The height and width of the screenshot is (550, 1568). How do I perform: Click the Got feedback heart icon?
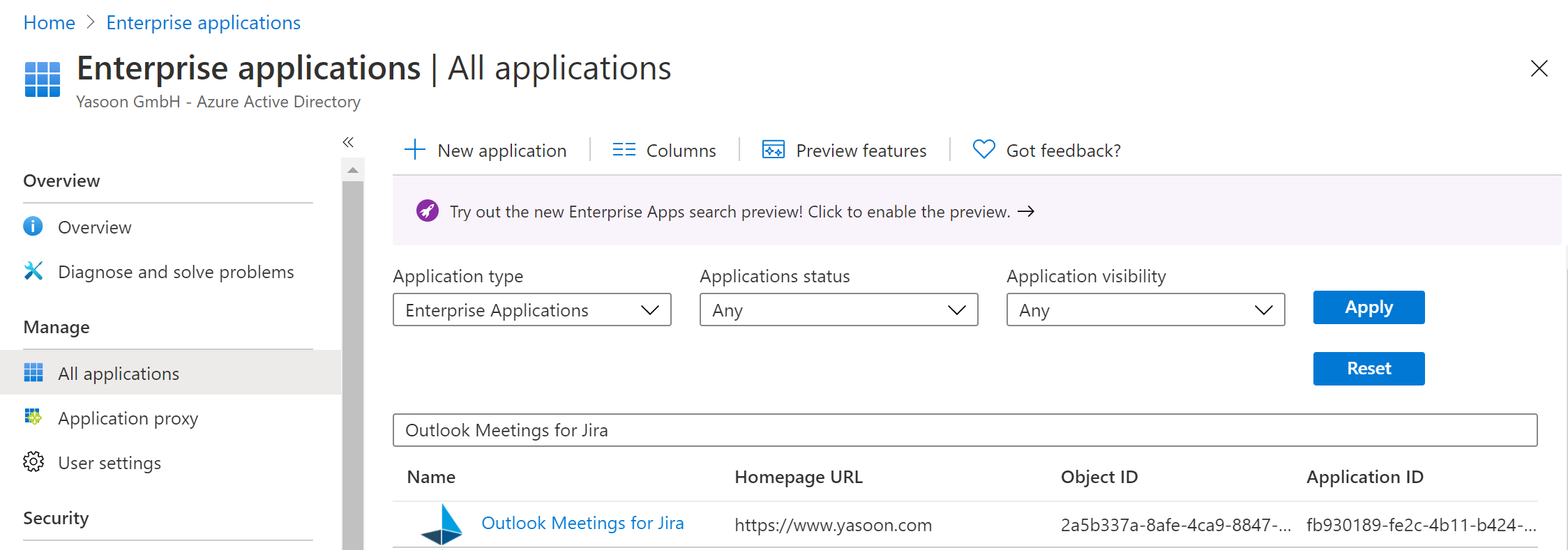point(983,150)
